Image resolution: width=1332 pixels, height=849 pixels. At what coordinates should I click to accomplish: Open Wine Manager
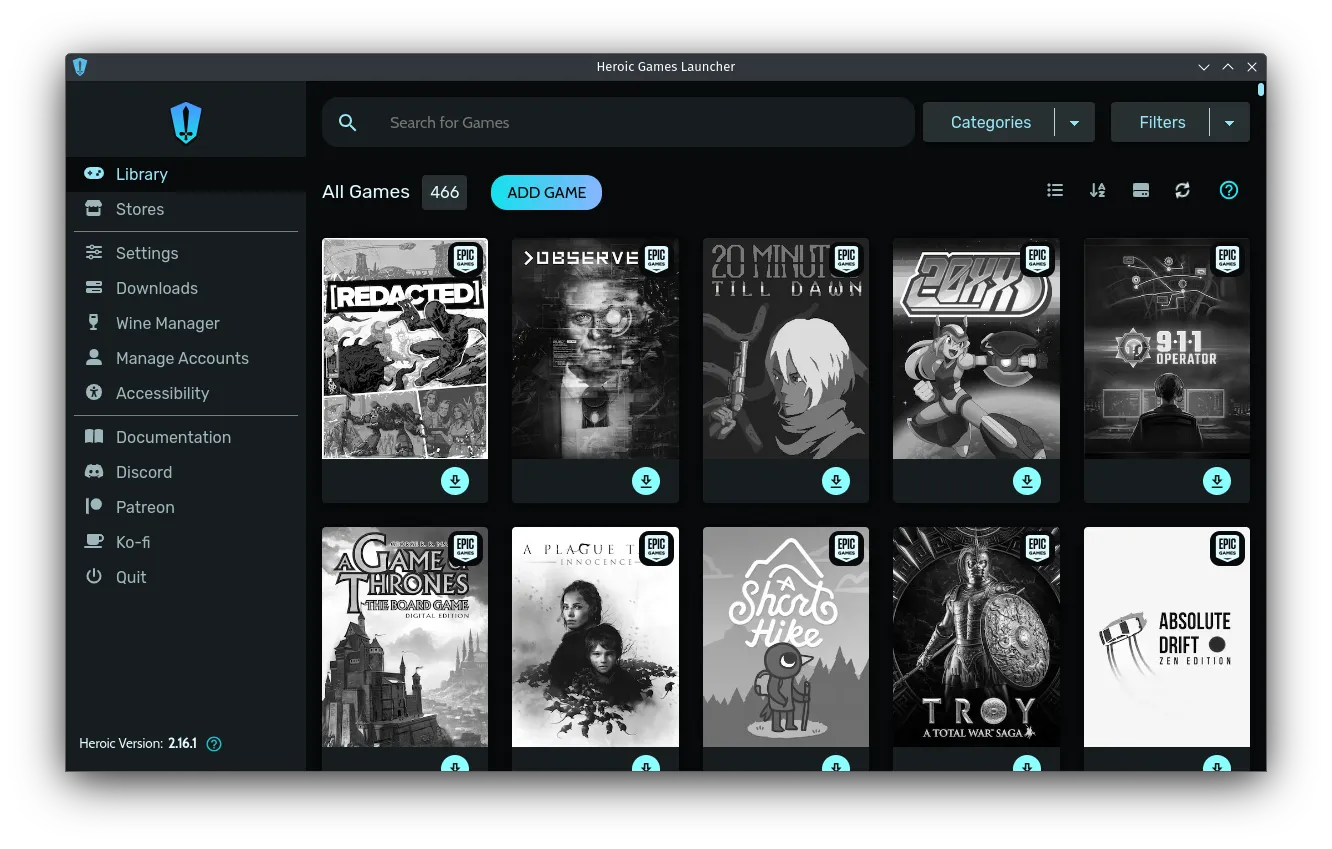[186, 323]
